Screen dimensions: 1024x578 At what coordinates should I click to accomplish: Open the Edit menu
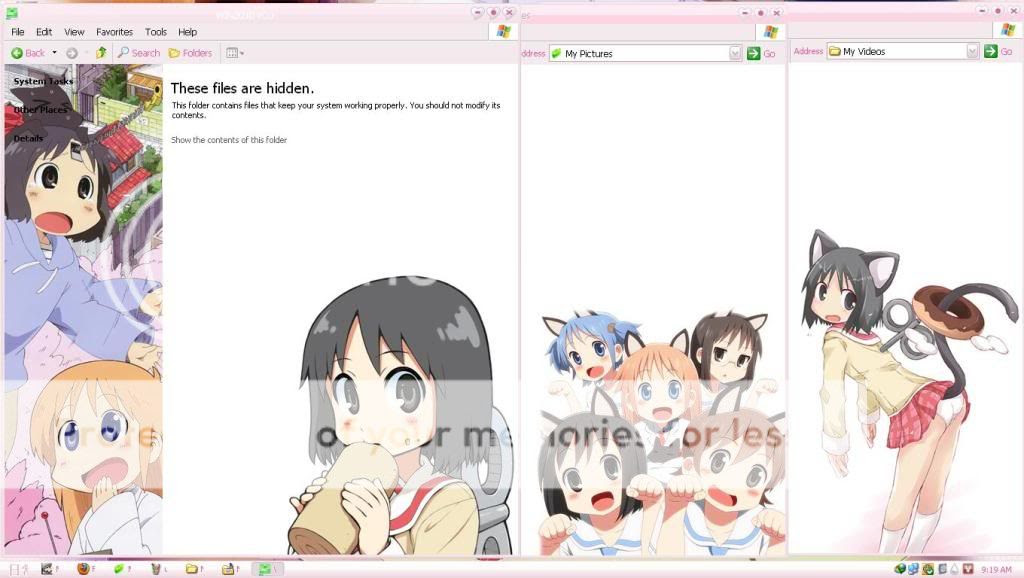tap(44, 32)
